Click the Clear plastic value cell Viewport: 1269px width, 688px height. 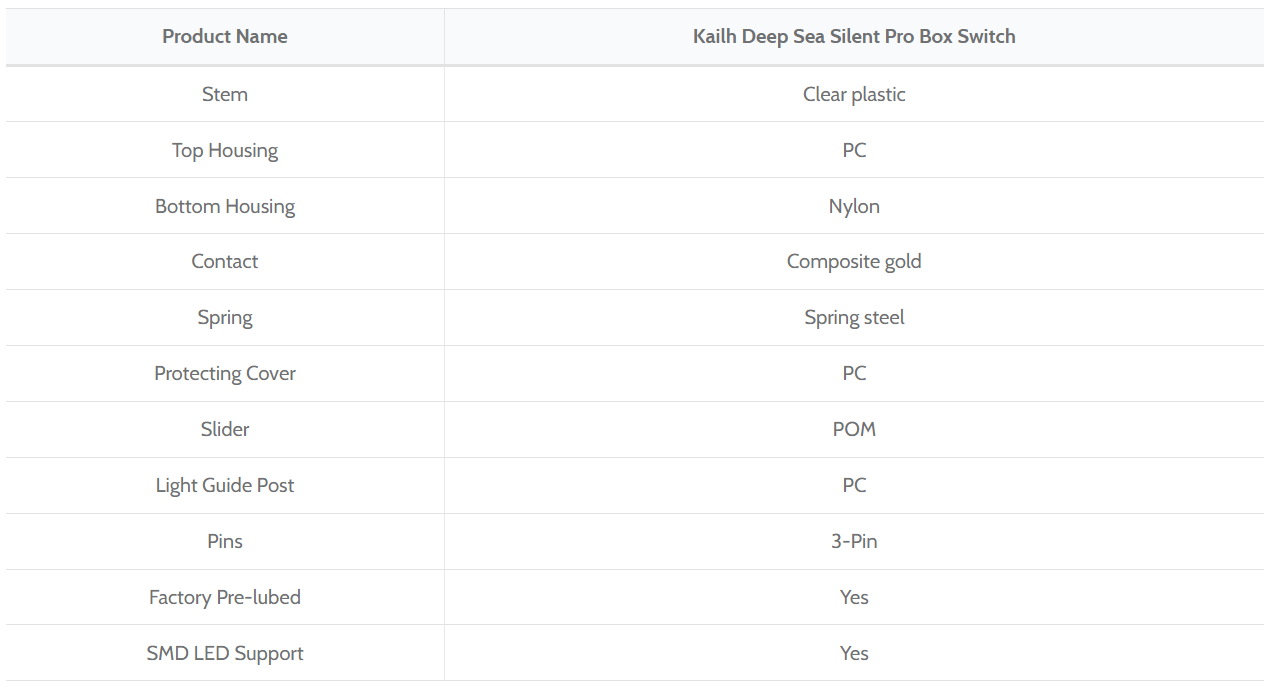pos(854,94)
